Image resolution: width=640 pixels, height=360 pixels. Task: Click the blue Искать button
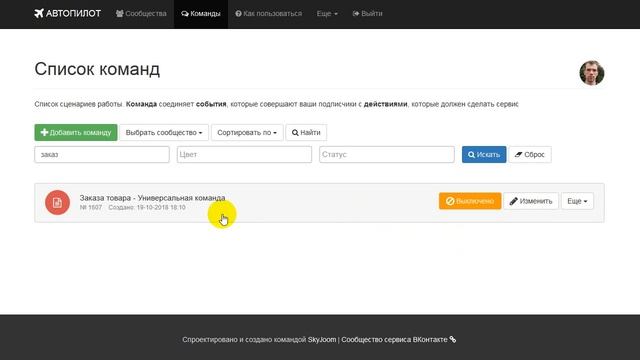point(484,154)
